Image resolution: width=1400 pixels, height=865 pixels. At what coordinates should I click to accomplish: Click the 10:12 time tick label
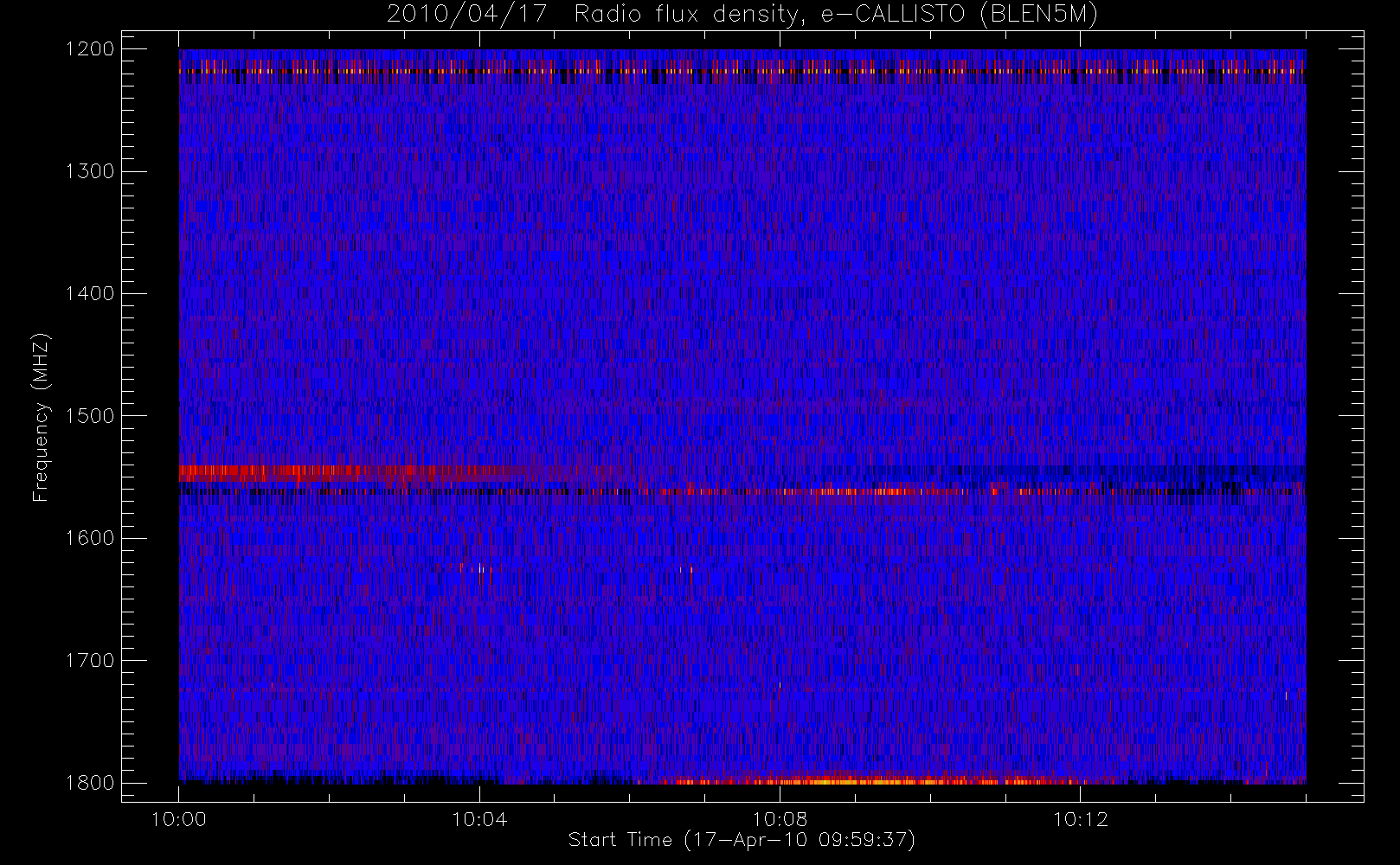(1080, 819)
